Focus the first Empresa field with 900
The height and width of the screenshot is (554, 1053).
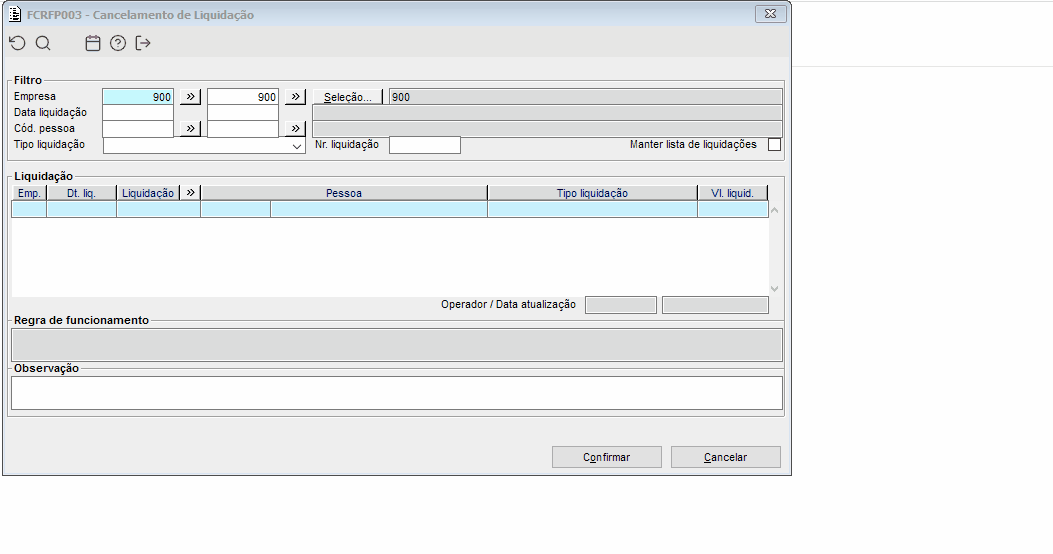click(x=138, y=97)
